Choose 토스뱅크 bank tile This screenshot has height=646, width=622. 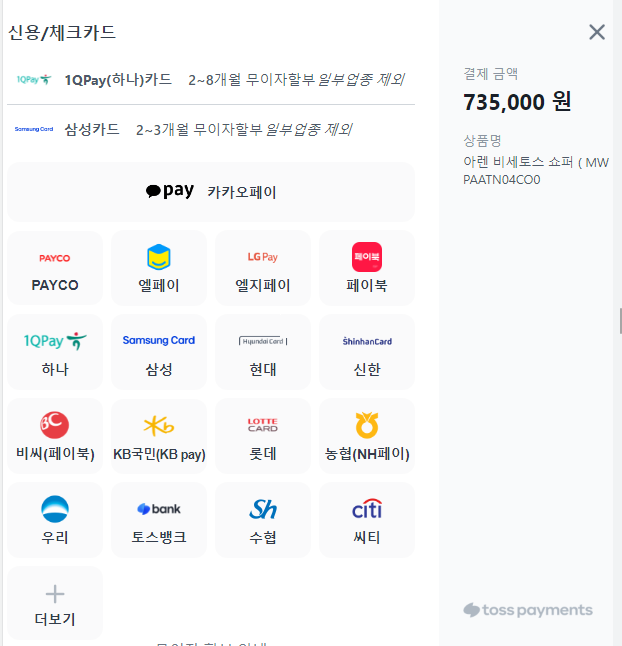tap(159, 520)
